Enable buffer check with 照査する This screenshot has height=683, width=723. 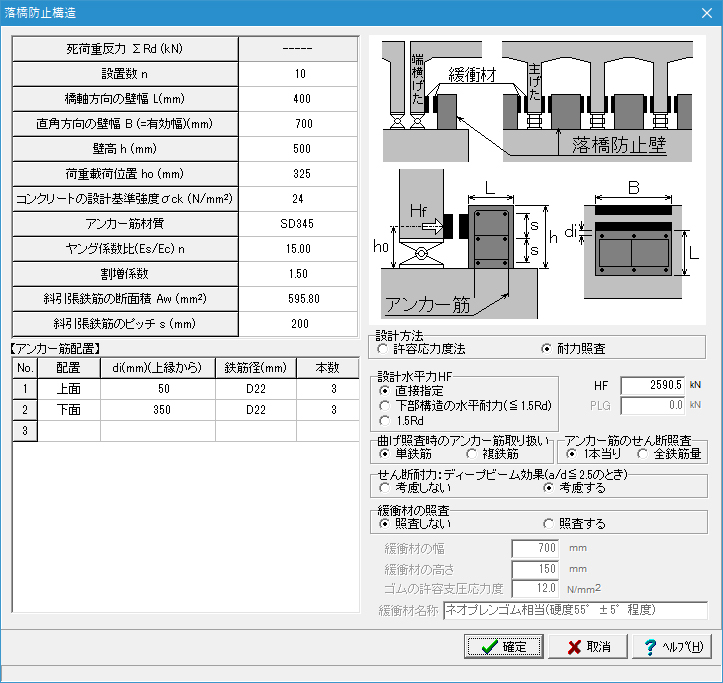click(x=549, y=523)
